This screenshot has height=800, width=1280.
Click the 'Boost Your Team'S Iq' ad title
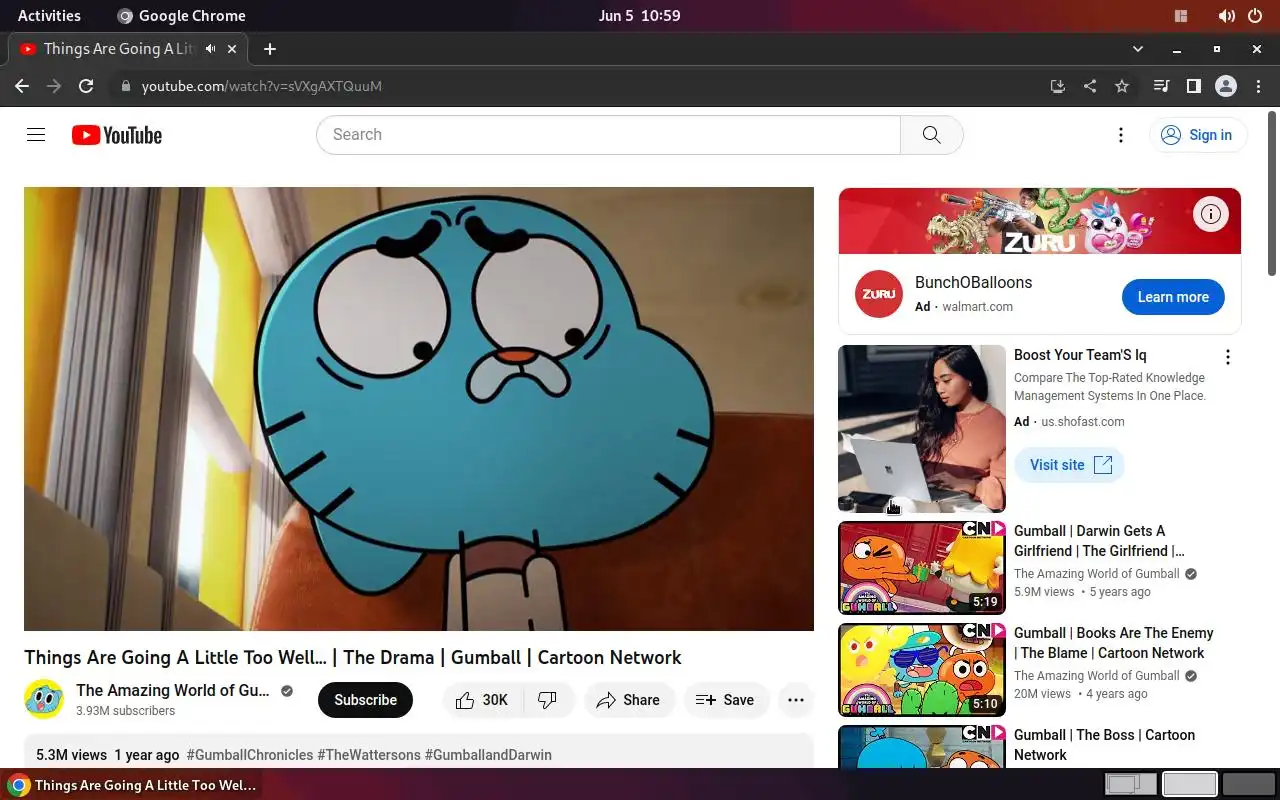point(1080,355)
